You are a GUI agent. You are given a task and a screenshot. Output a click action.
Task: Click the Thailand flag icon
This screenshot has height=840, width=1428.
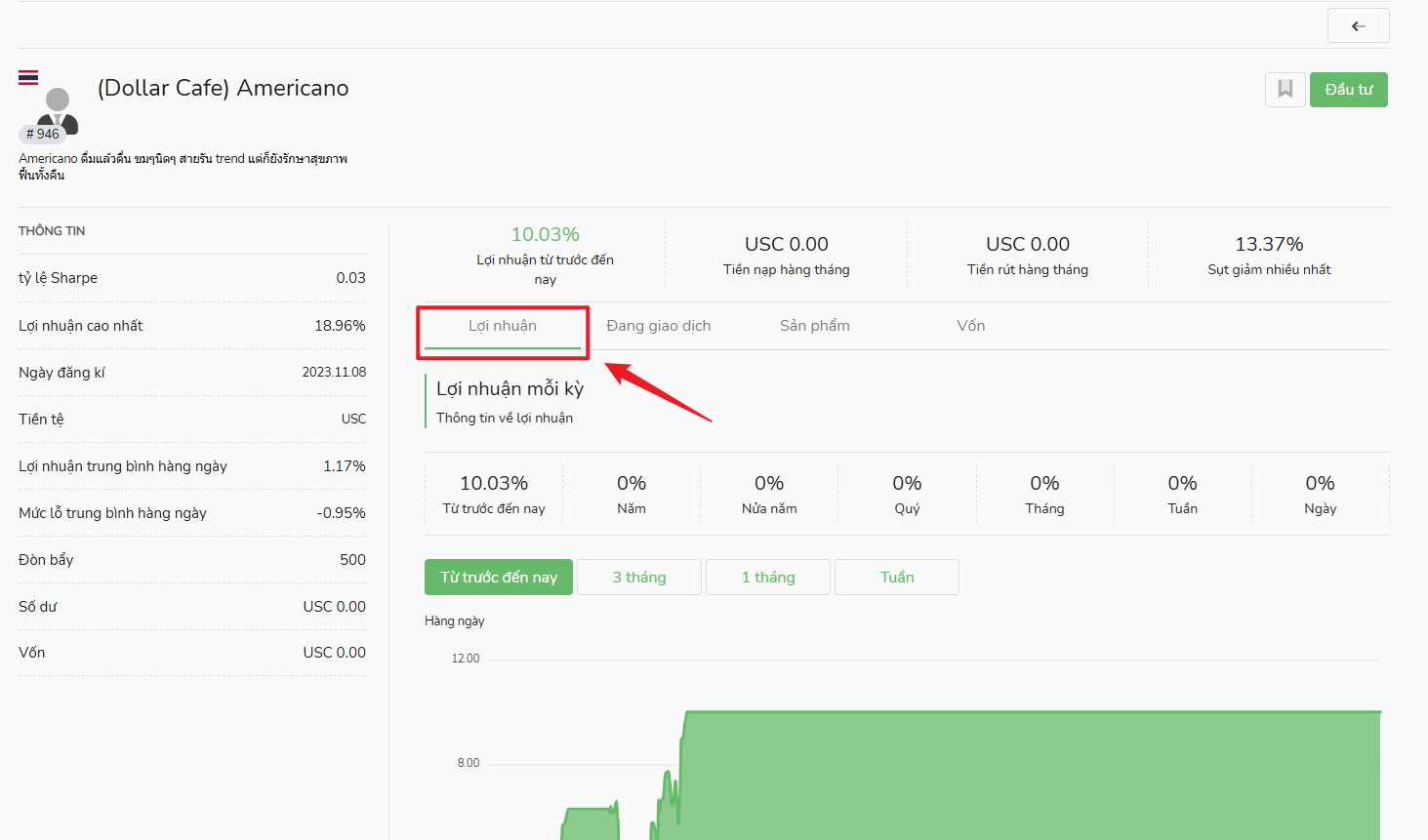coord(28,77)
